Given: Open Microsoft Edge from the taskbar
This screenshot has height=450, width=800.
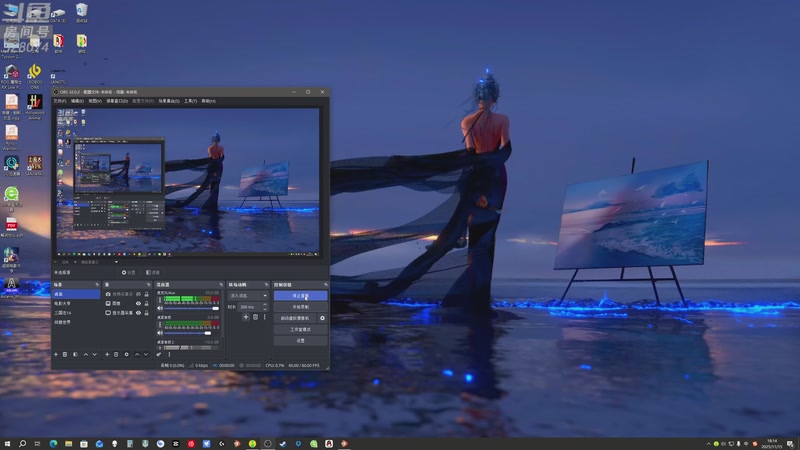Looking at the screenshot, I should coord(53,443).
